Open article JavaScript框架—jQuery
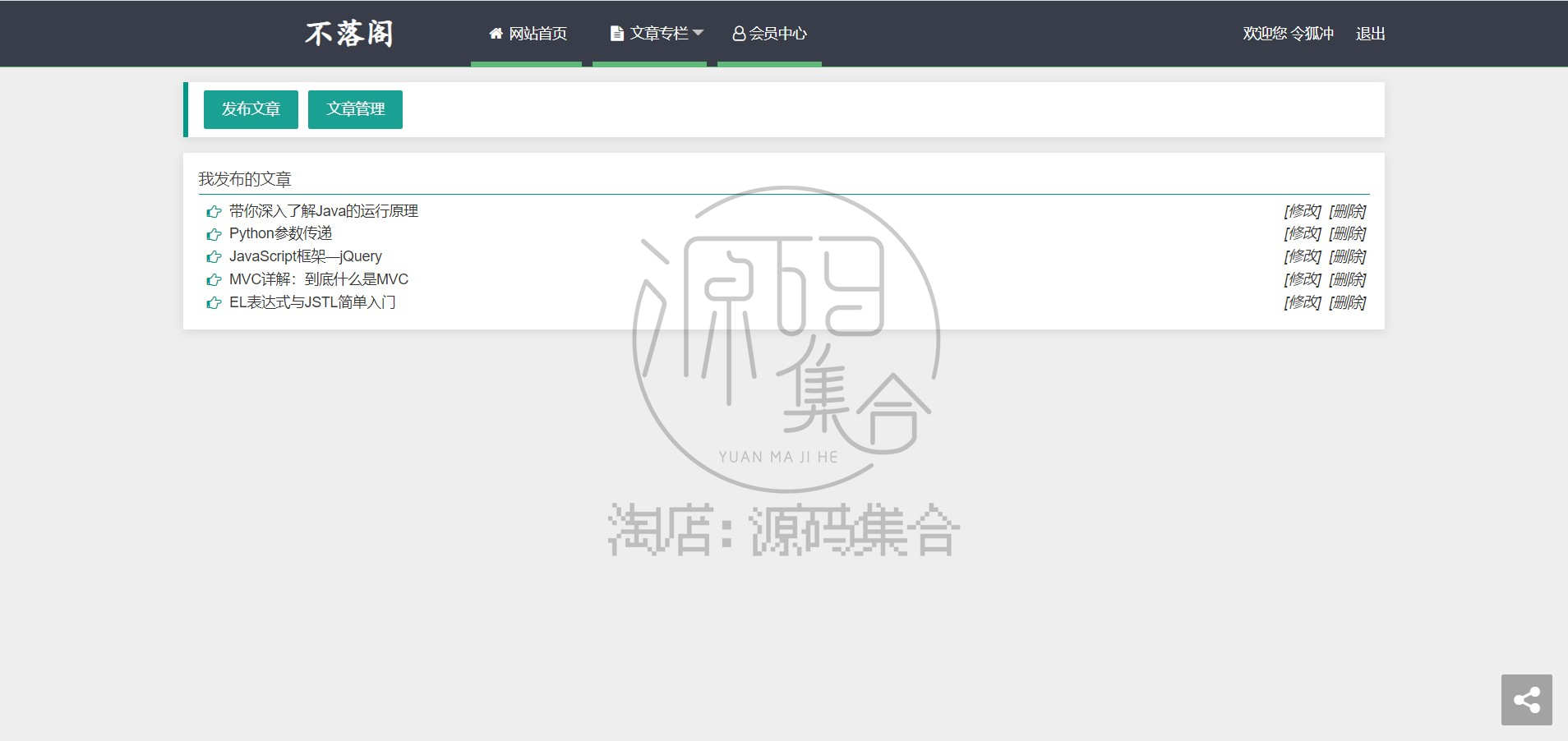The height and width of the screenshot is (741, 1568). (306, 256)
